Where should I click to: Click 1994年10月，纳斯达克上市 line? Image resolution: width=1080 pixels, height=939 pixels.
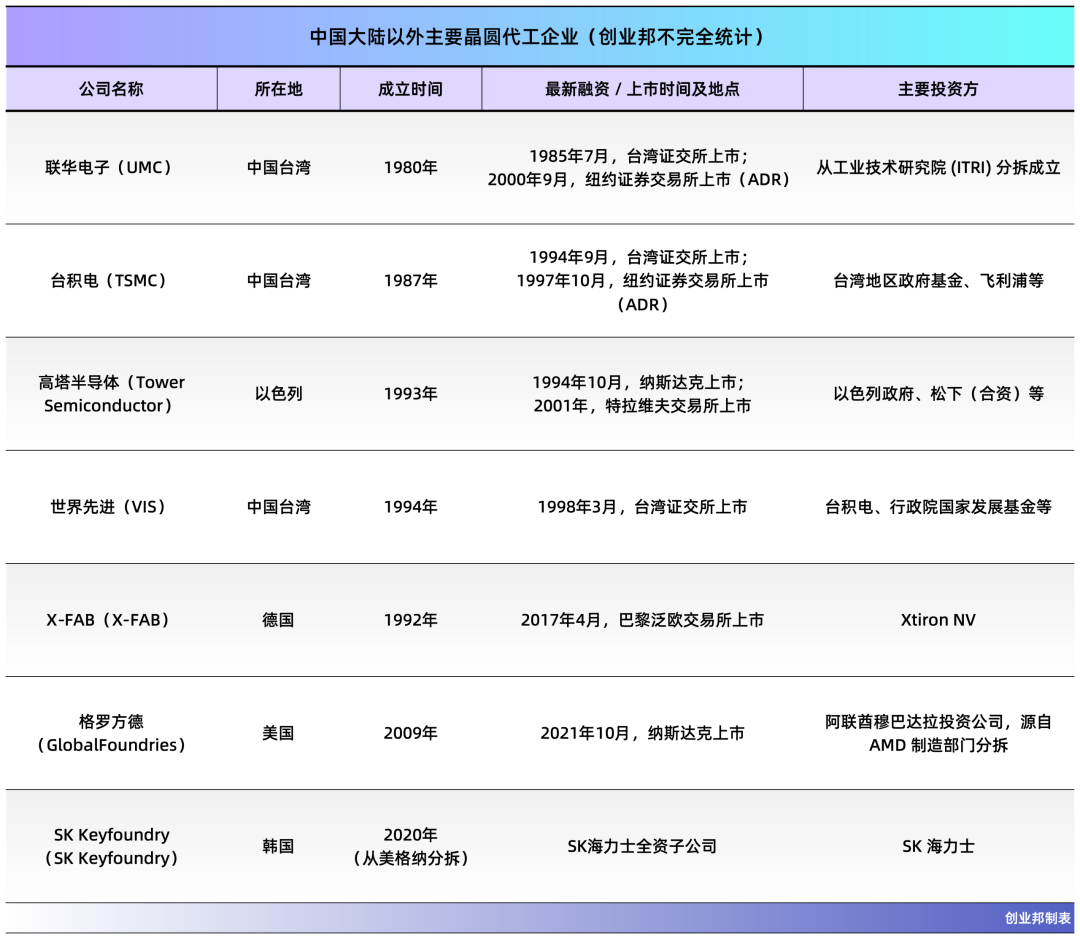(638, 382)
